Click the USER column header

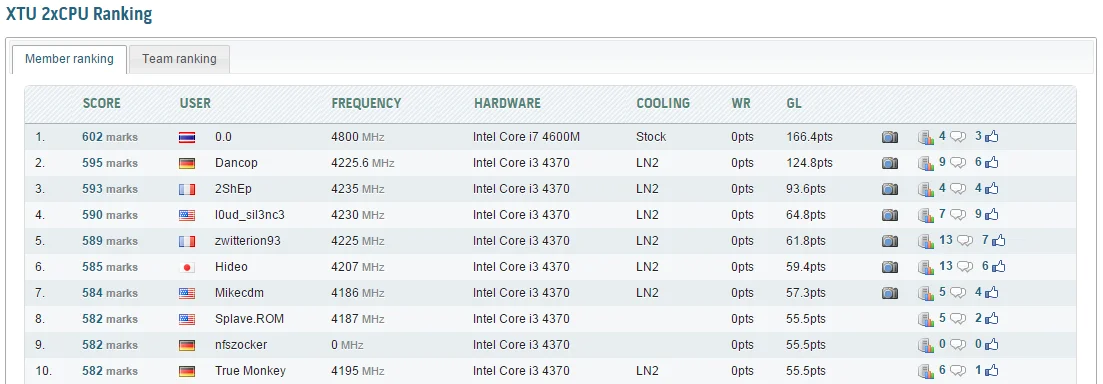[x=196, y=103]
